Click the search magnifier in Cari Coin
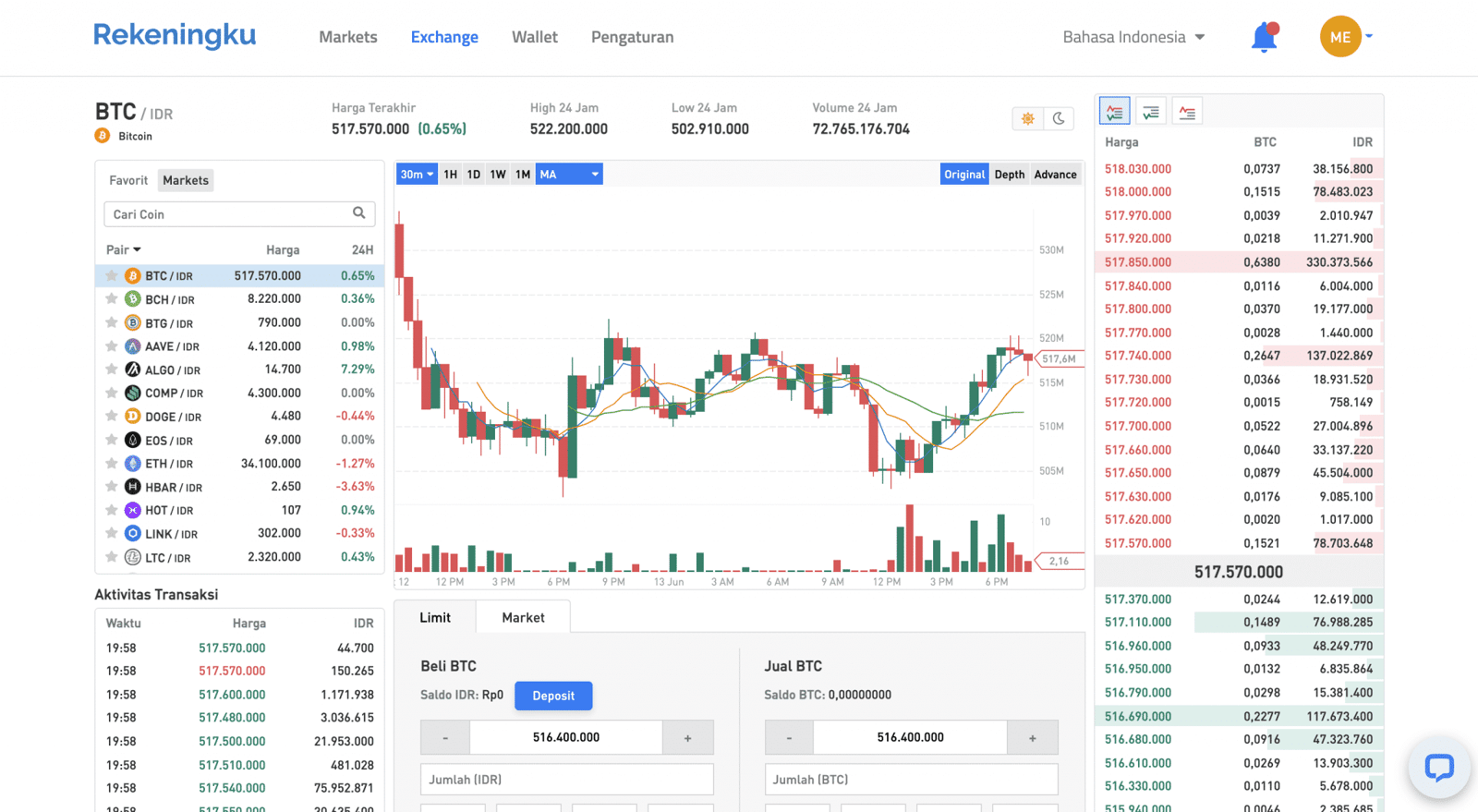 click(359, 213)
